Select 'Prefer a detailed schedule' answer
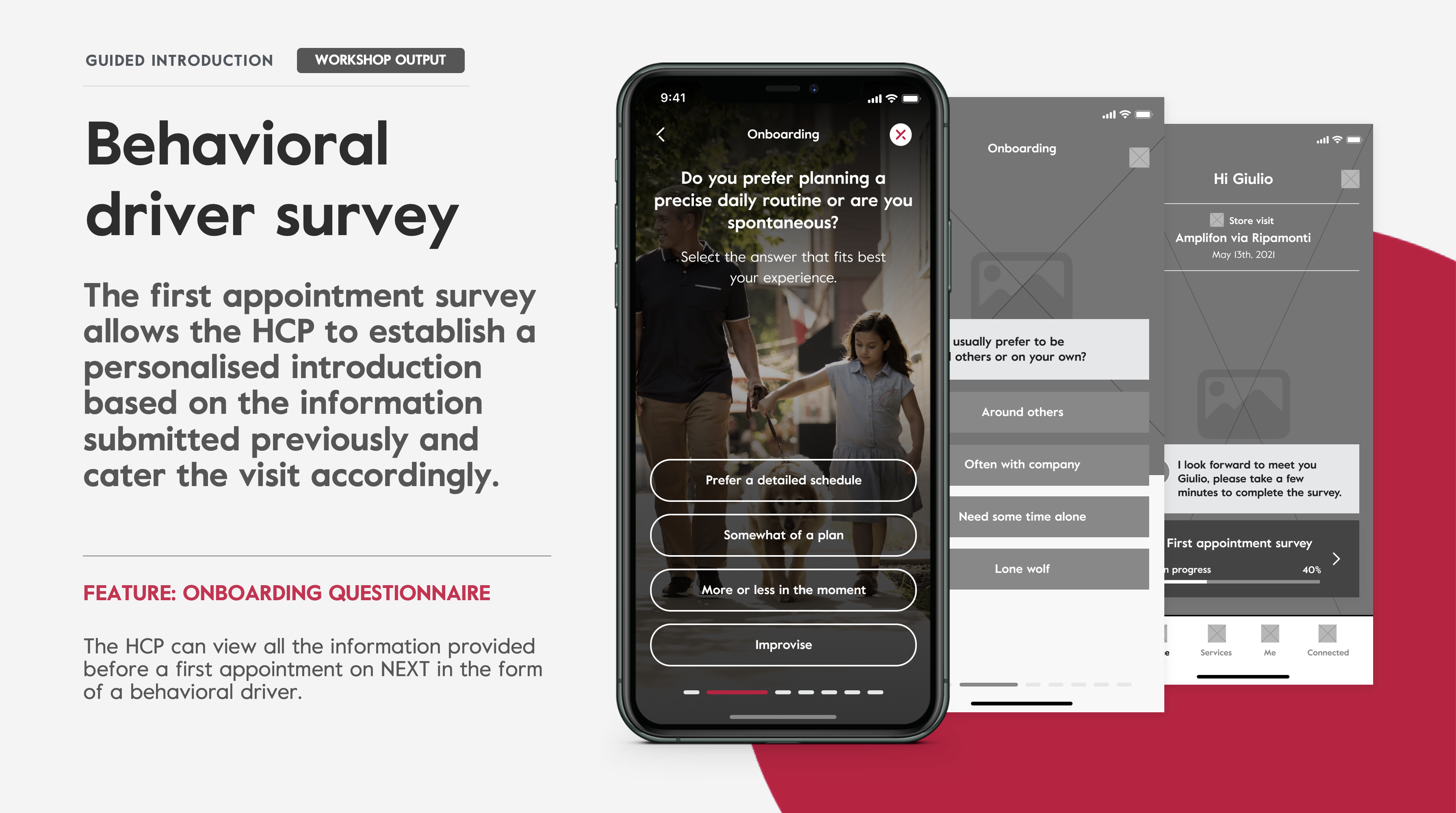The image size is (1456, 813). pos(783,480)
